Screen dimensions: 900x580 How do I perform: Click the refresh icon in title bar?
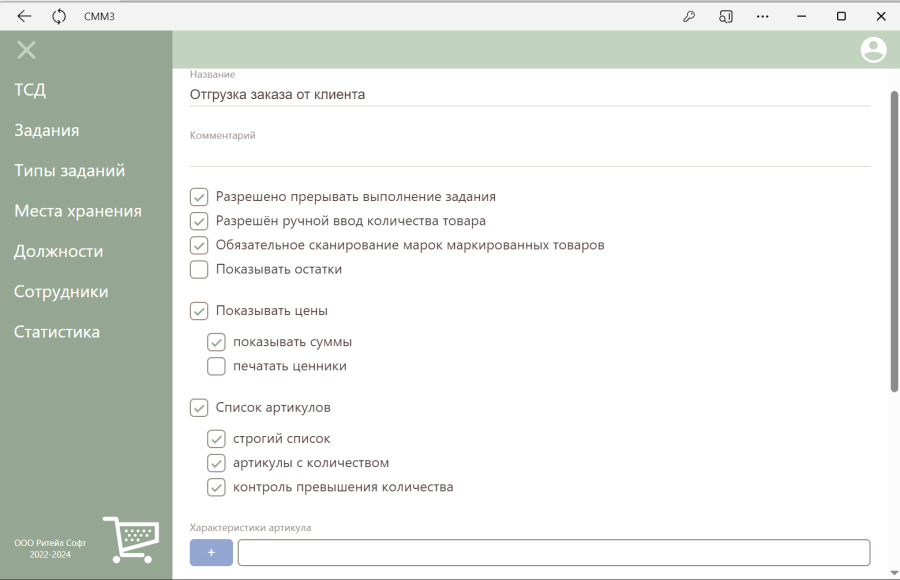(x=59, y=17)
